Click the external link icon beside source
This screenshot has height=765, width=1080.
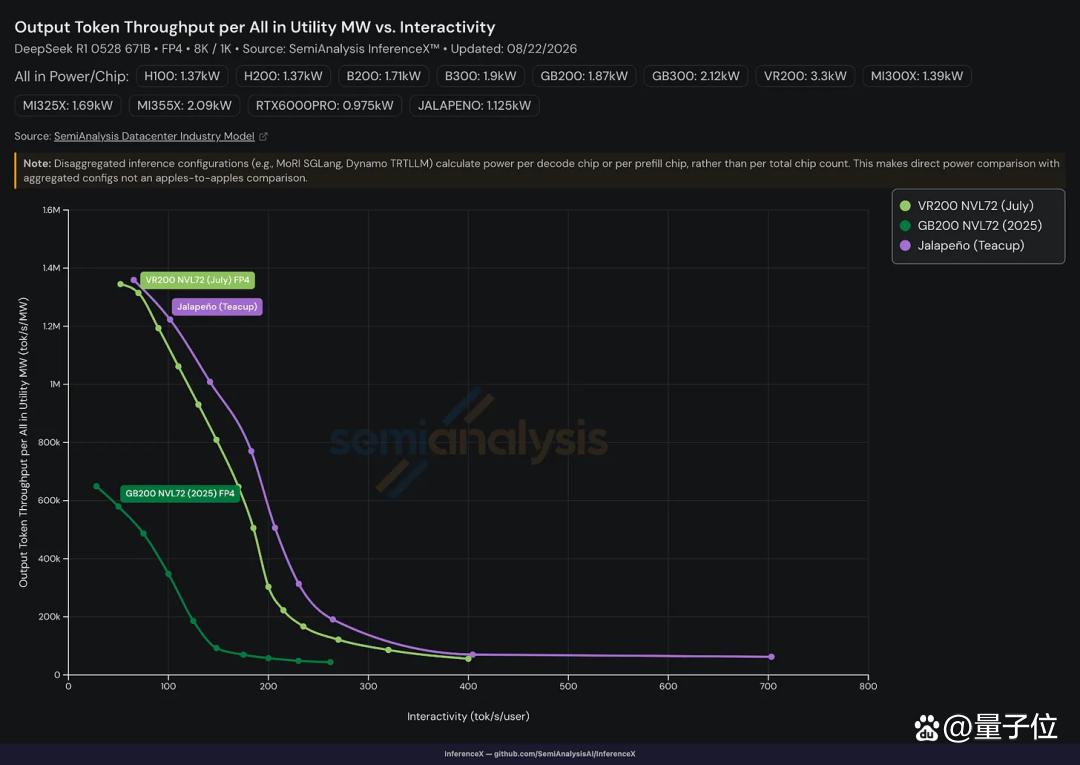[263, 136]
